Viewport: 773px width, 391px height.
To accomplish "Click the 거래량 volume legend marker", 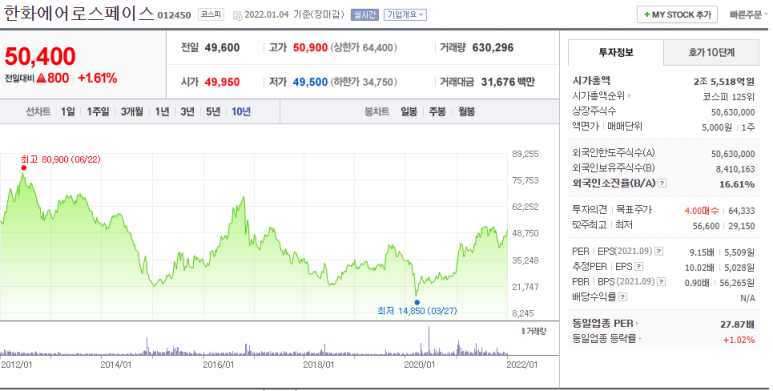I will [x=523, y=331].
